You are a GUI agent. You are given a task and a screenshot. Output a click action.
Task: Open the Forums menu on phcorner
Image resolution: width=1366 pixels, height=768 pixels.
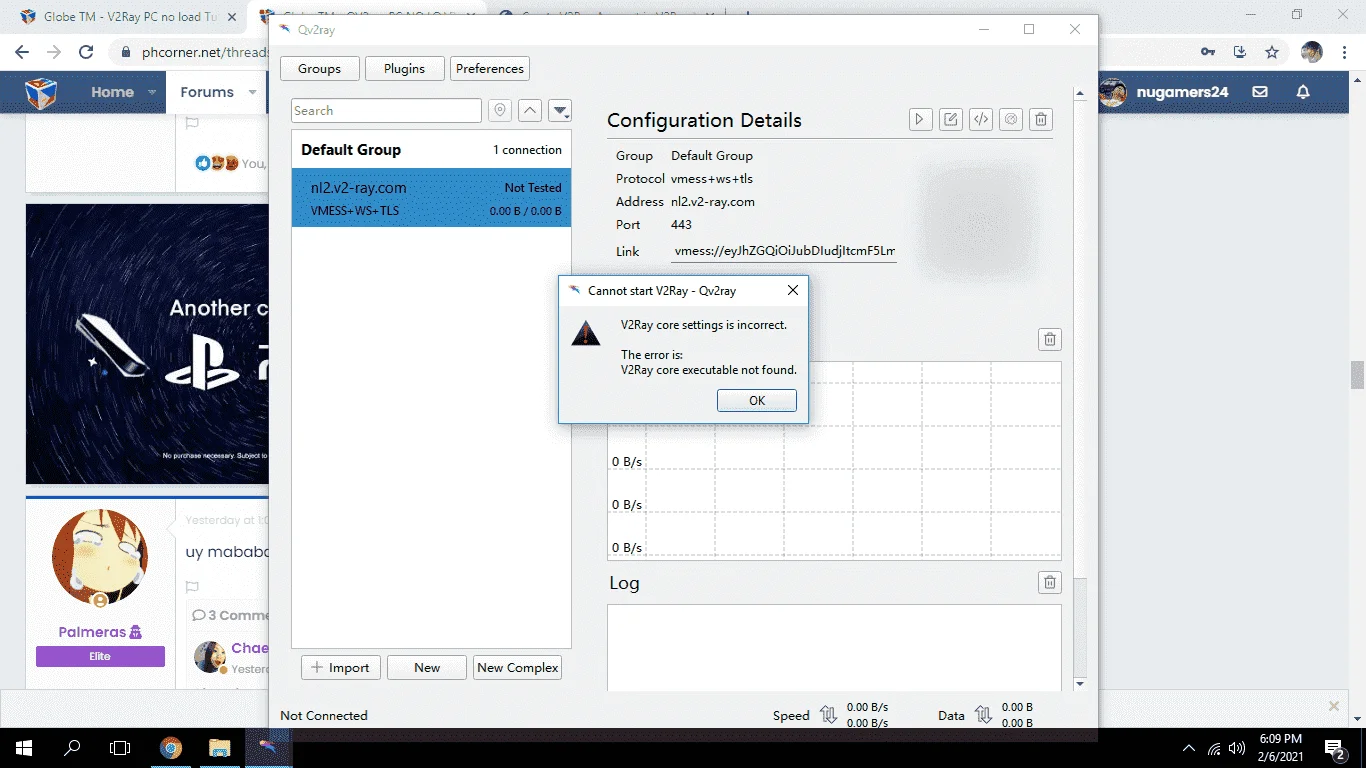[x=207, y=92]
